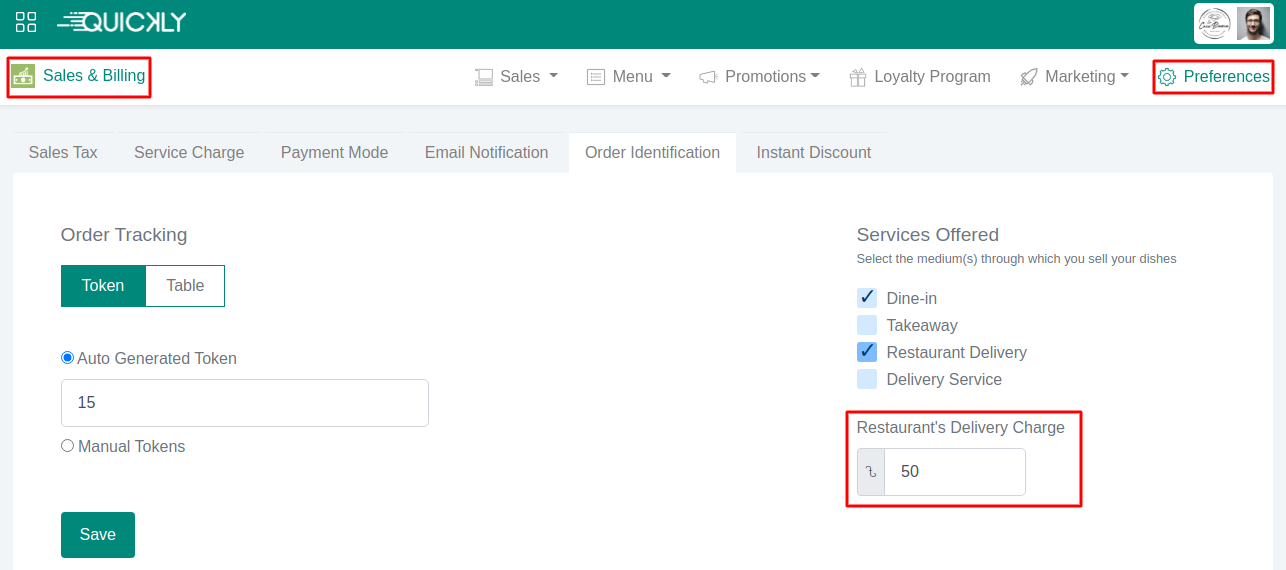Open Preferences via the gear icon

pos(1166,77)
